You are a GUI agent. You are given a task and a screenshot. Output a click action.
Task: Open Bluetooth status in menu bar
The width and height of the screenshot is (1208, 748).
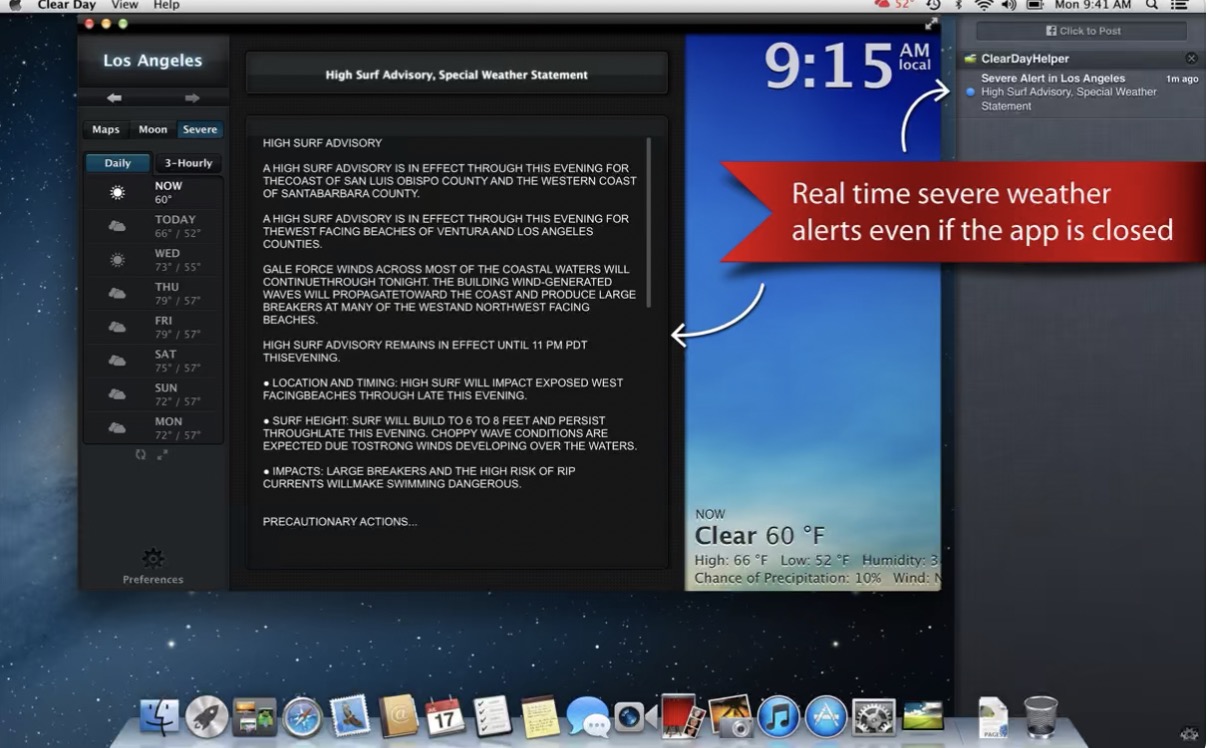pos(959,5)
